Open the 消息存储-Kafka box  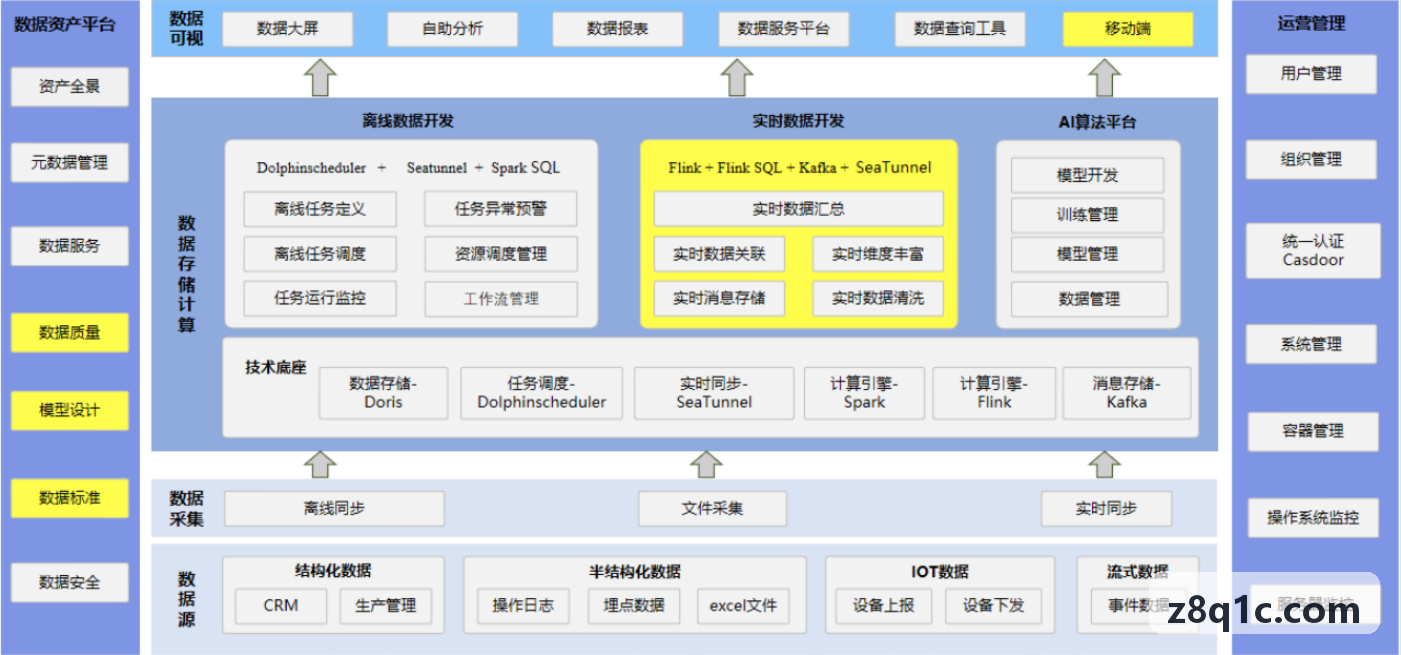coord(1127,393)
